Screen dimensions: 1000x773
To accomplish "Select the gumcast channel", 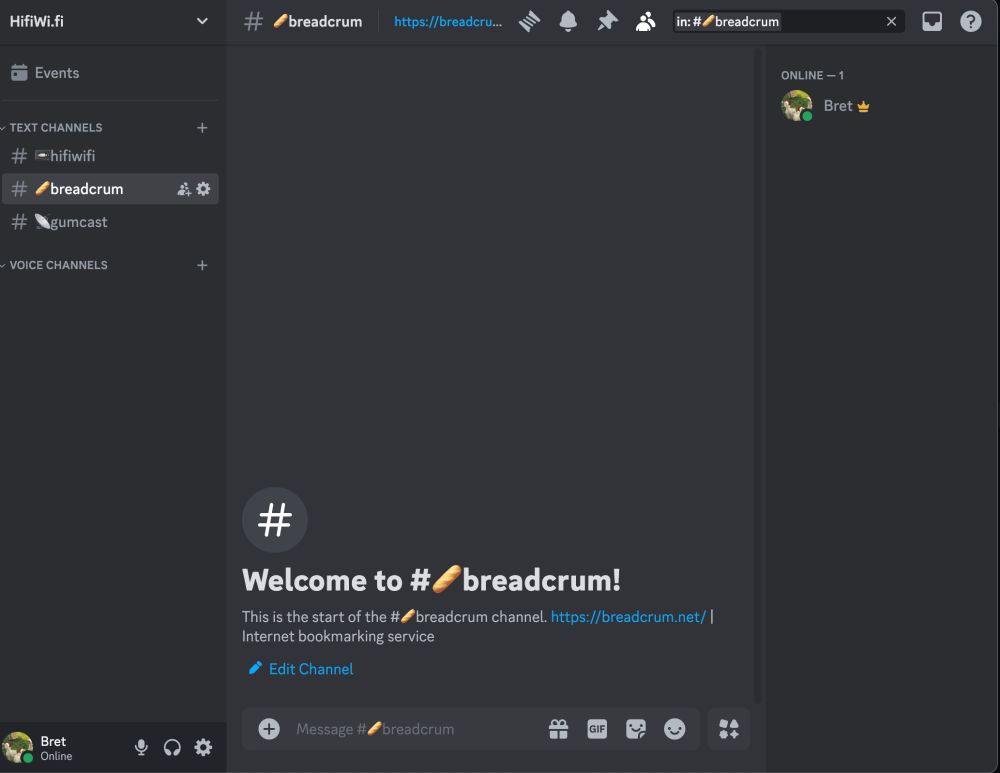I will (110, 222).
